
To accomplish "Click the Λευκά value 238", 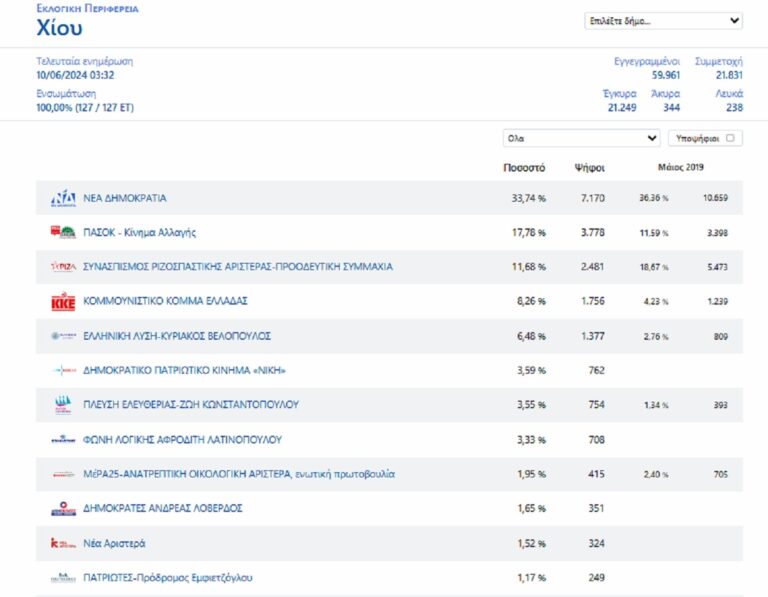I will pyautogui.click(x=734, y=107).
